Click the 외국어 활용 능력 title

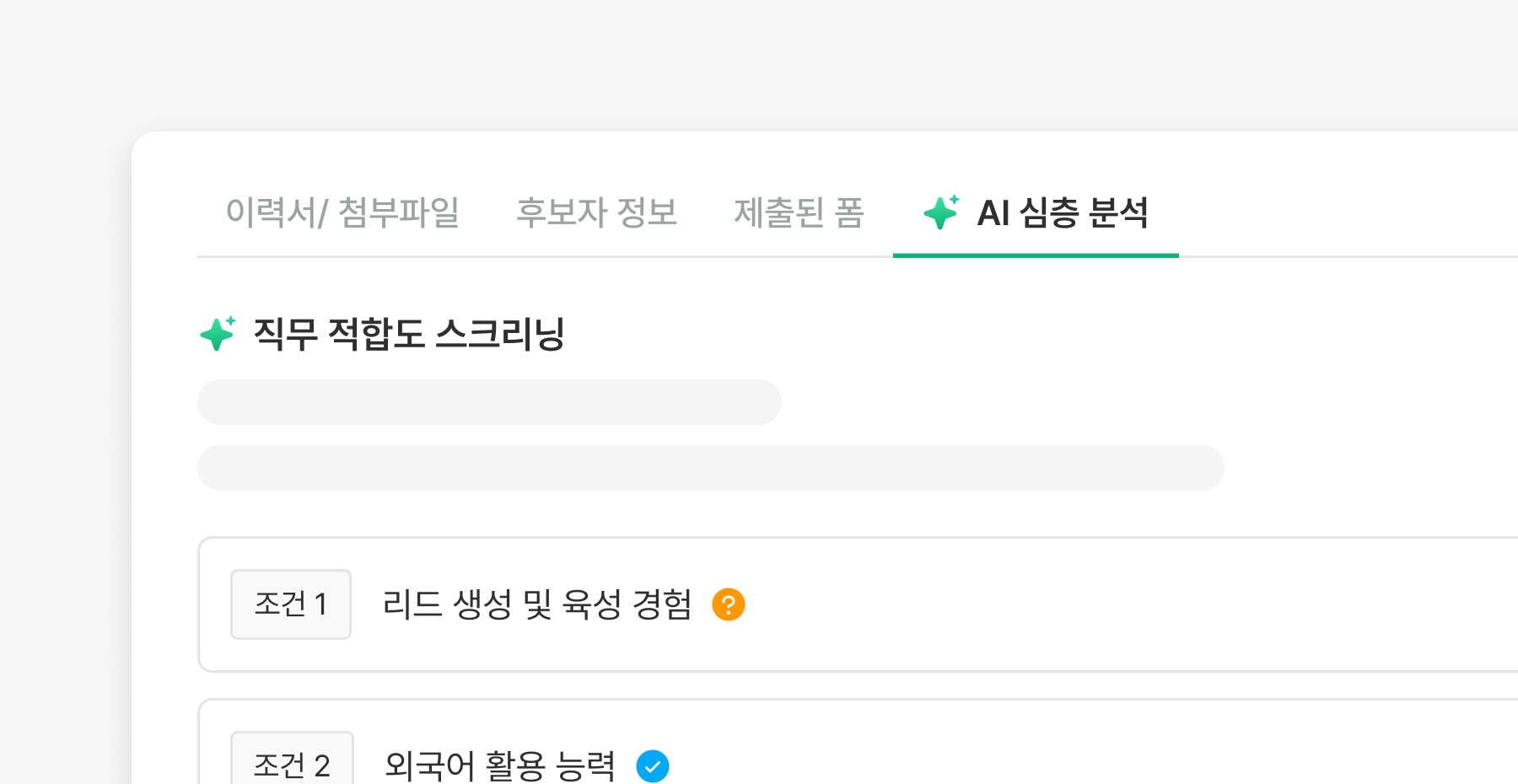tap(499, 766)
